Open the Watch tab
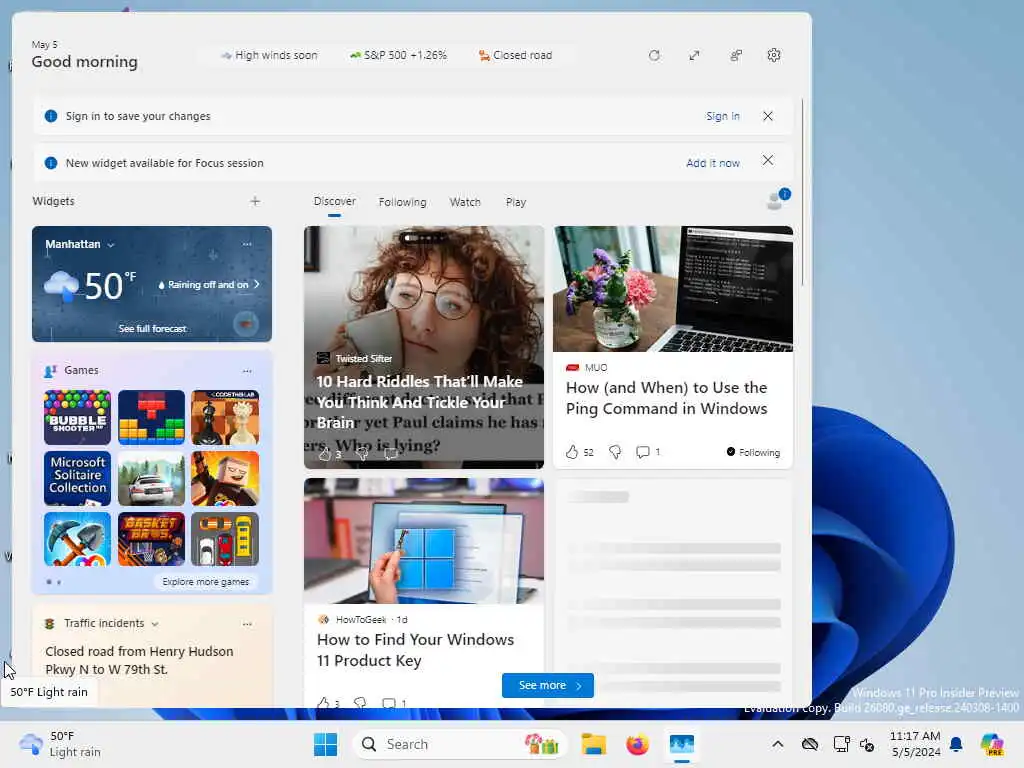Viewport: 1024px width, 768px height. coord(465,202)
